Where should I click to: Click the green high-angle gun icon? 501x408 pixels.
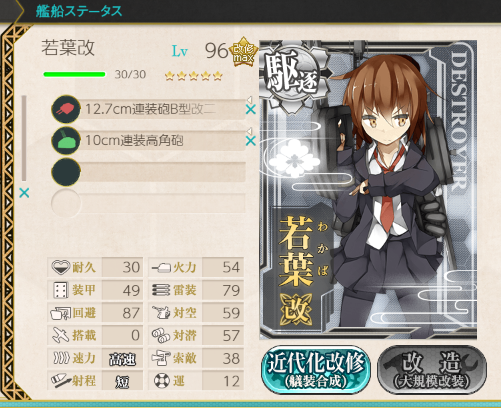[x=66, y=140]
